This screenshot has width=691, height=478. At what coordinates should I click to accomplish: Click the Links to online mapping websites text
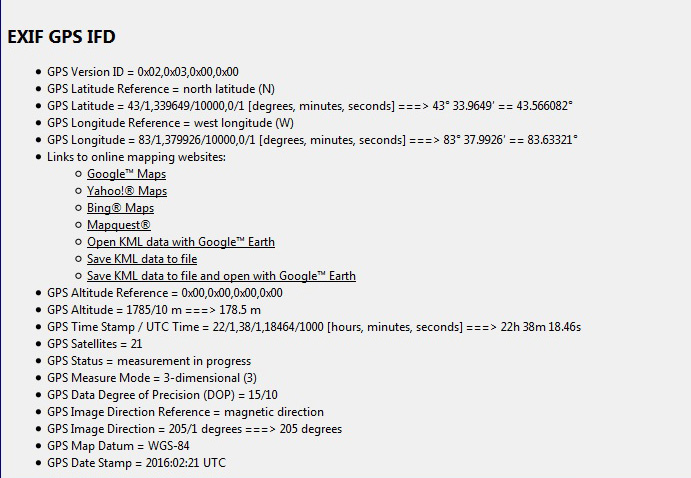coord(136,157)
